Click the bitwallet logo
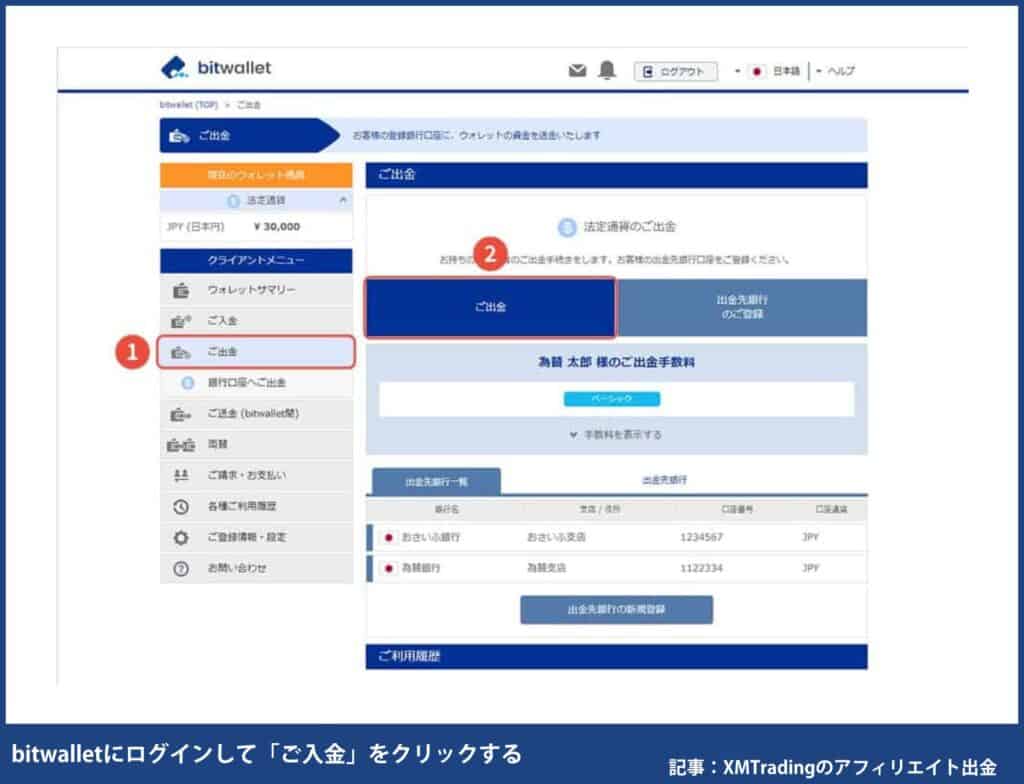1024x784 pixels. click(216, 67)
